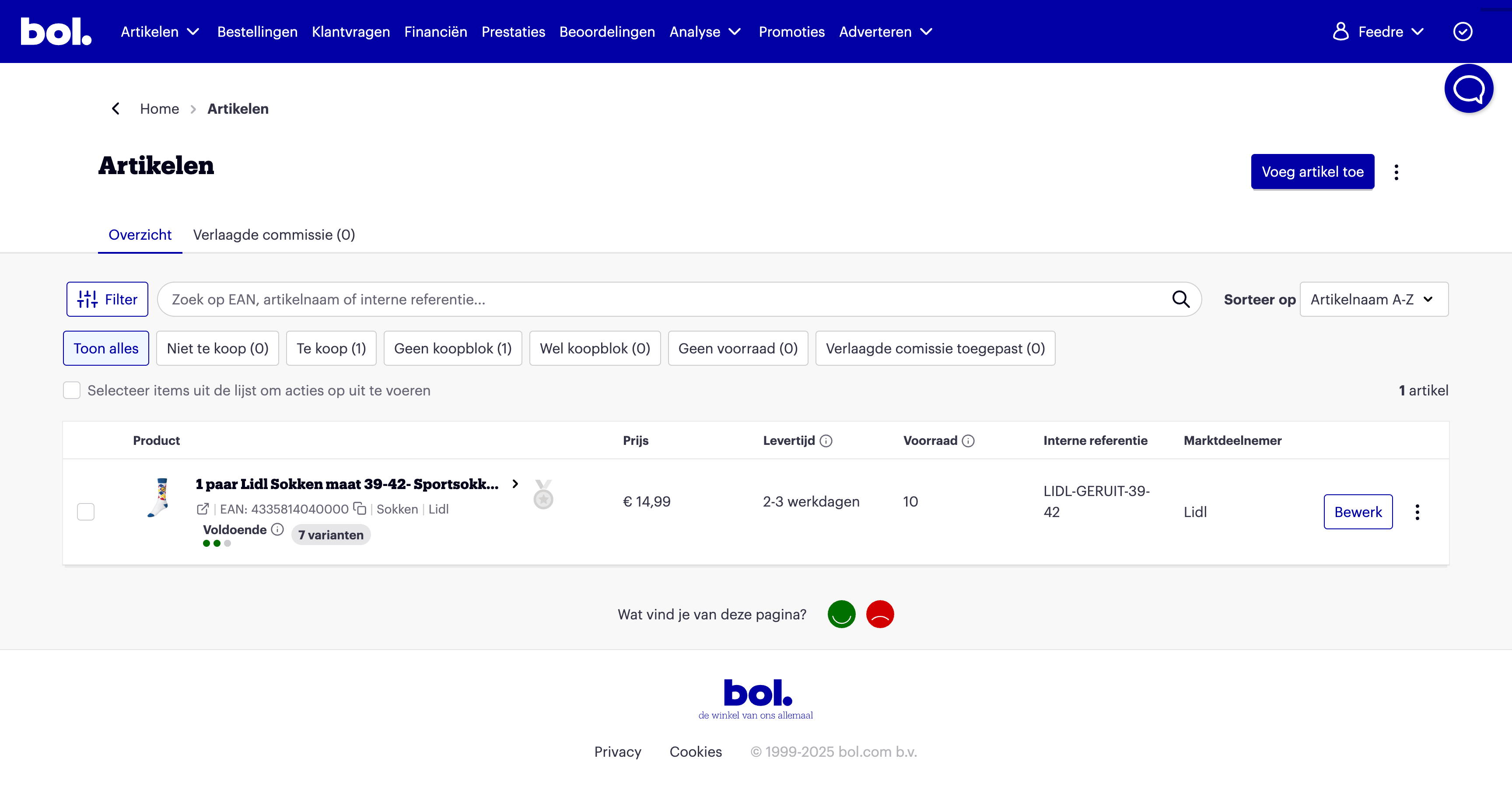Switch to the Overzicht tab
The height and width of the screenshot is (790, 1512).
(140, 235)
